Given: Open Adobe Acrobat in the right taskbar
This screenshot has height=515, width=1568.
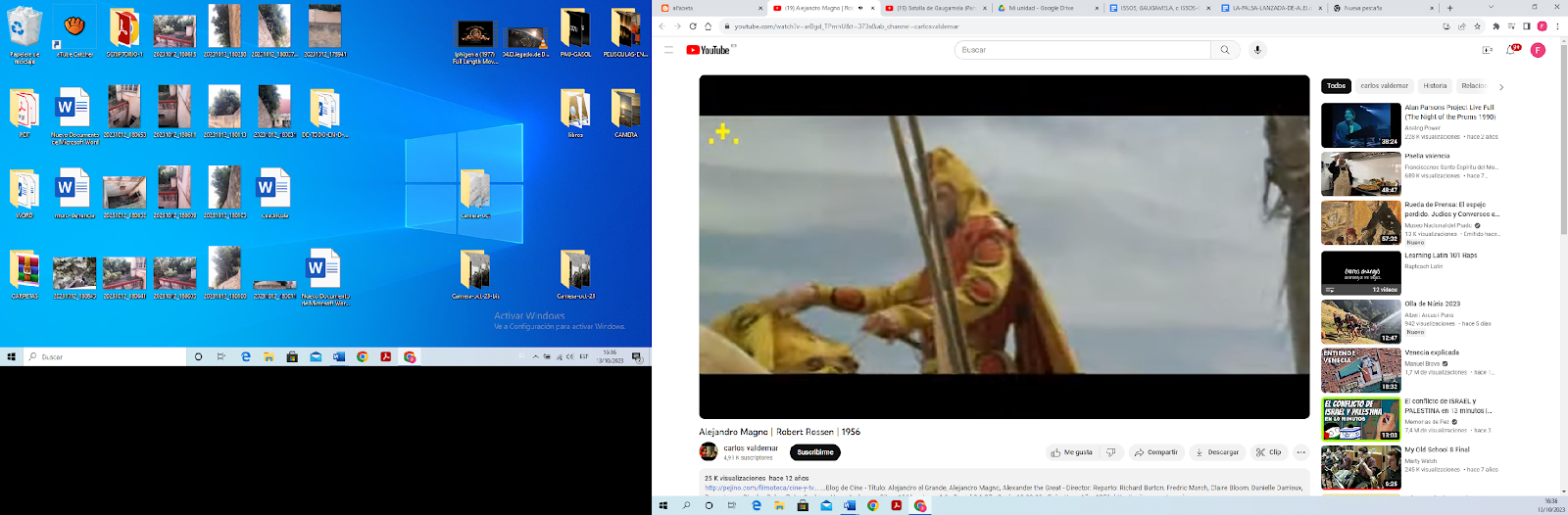Looking at the screenshot, I should pyautogui.click(x=896, y=506).
